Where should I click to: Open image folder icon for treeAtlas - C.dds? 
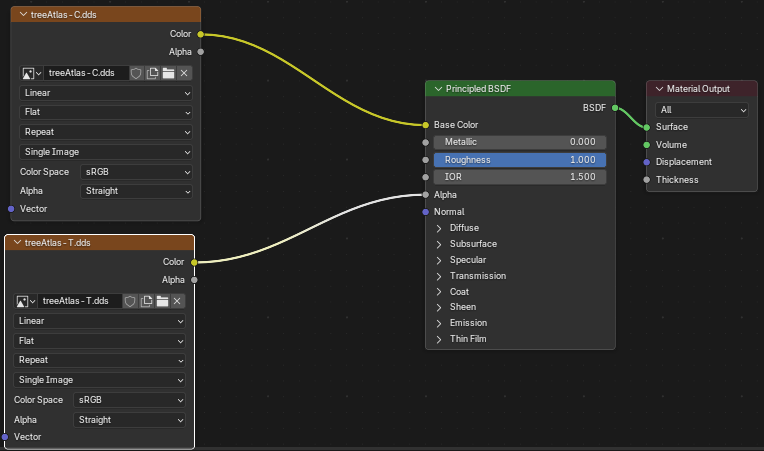(168, 73)
